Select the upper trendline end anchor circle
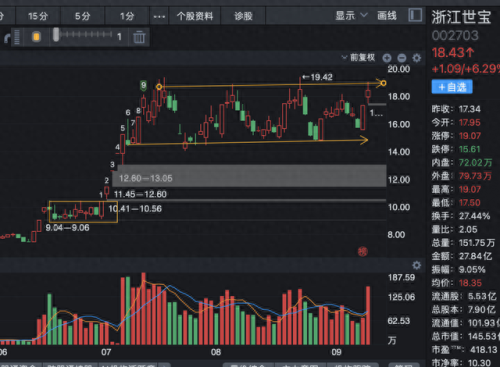The width and height of the screenshot is (500, 367). pyautogui.click(x=383, y=83)
